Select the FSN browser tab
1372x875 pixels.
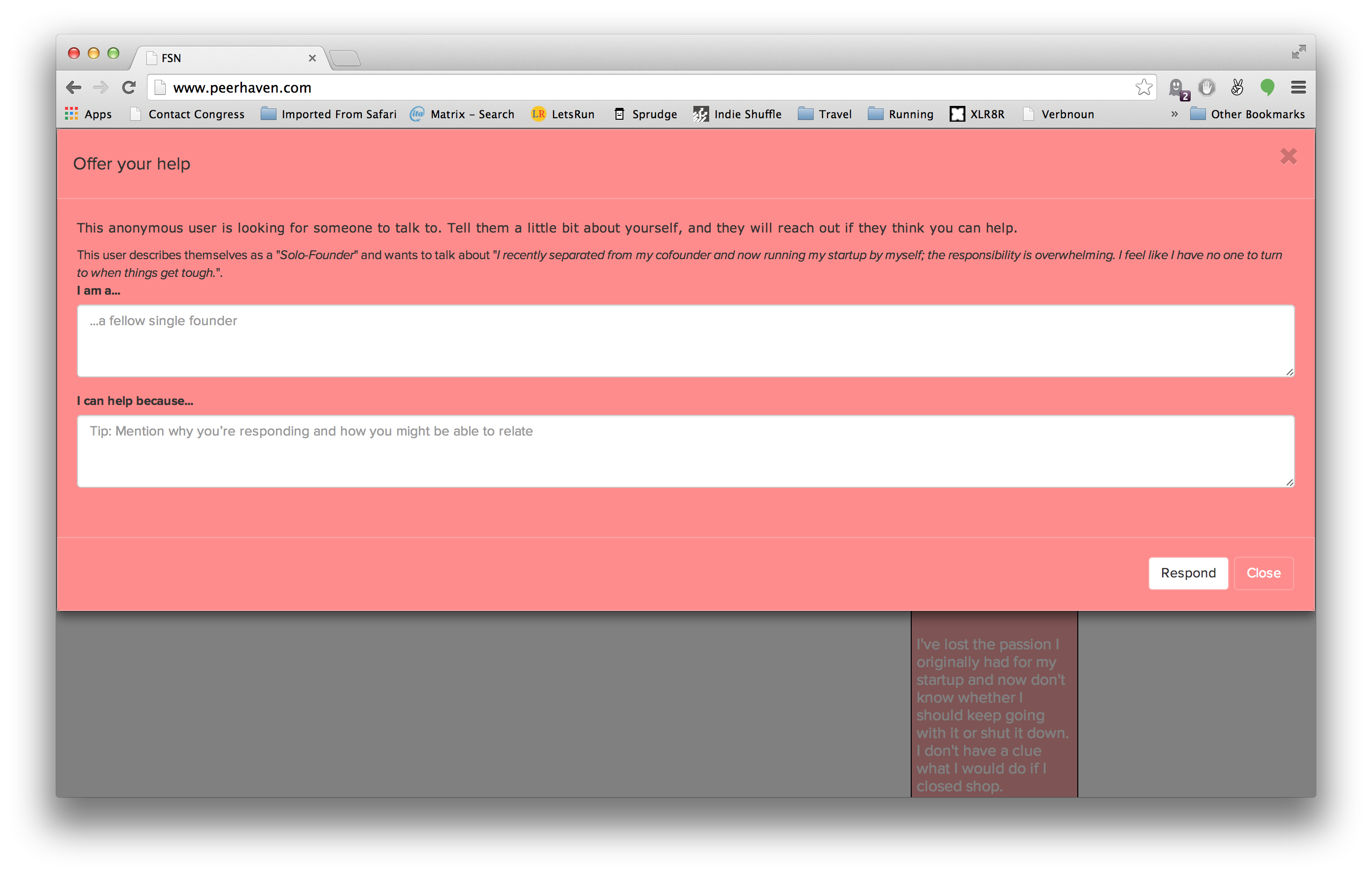[228, 58]
